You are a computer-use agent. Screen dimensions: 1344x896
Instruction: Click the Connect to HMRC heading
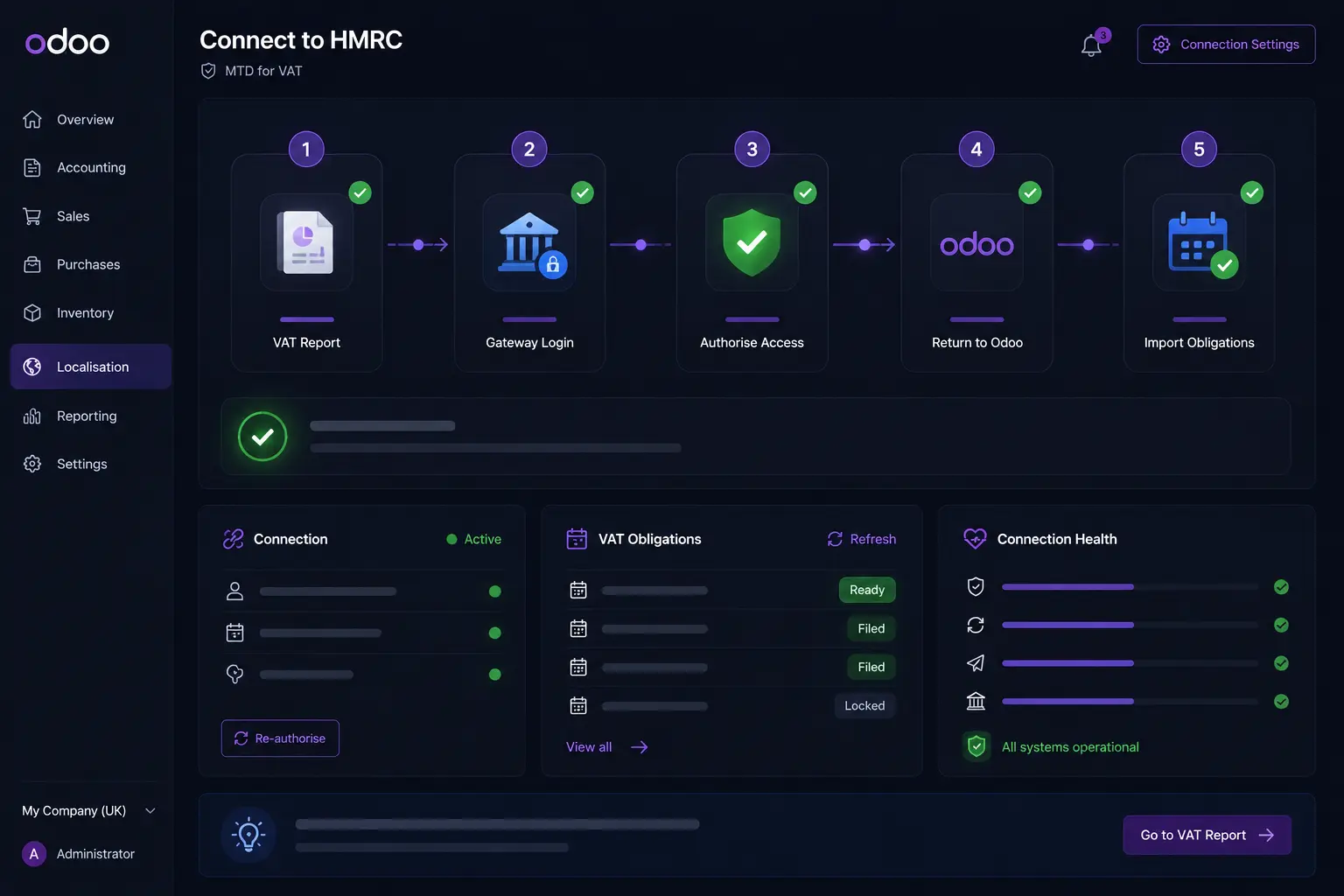coord(301,40)
